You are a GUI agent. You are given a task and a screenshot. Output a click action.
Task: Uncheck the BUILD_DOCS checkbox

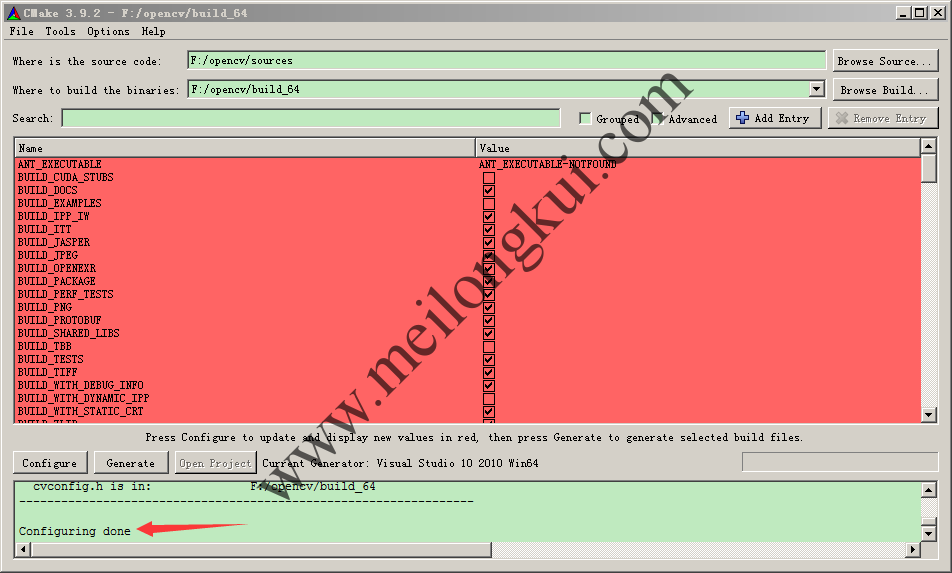[489, 191]
